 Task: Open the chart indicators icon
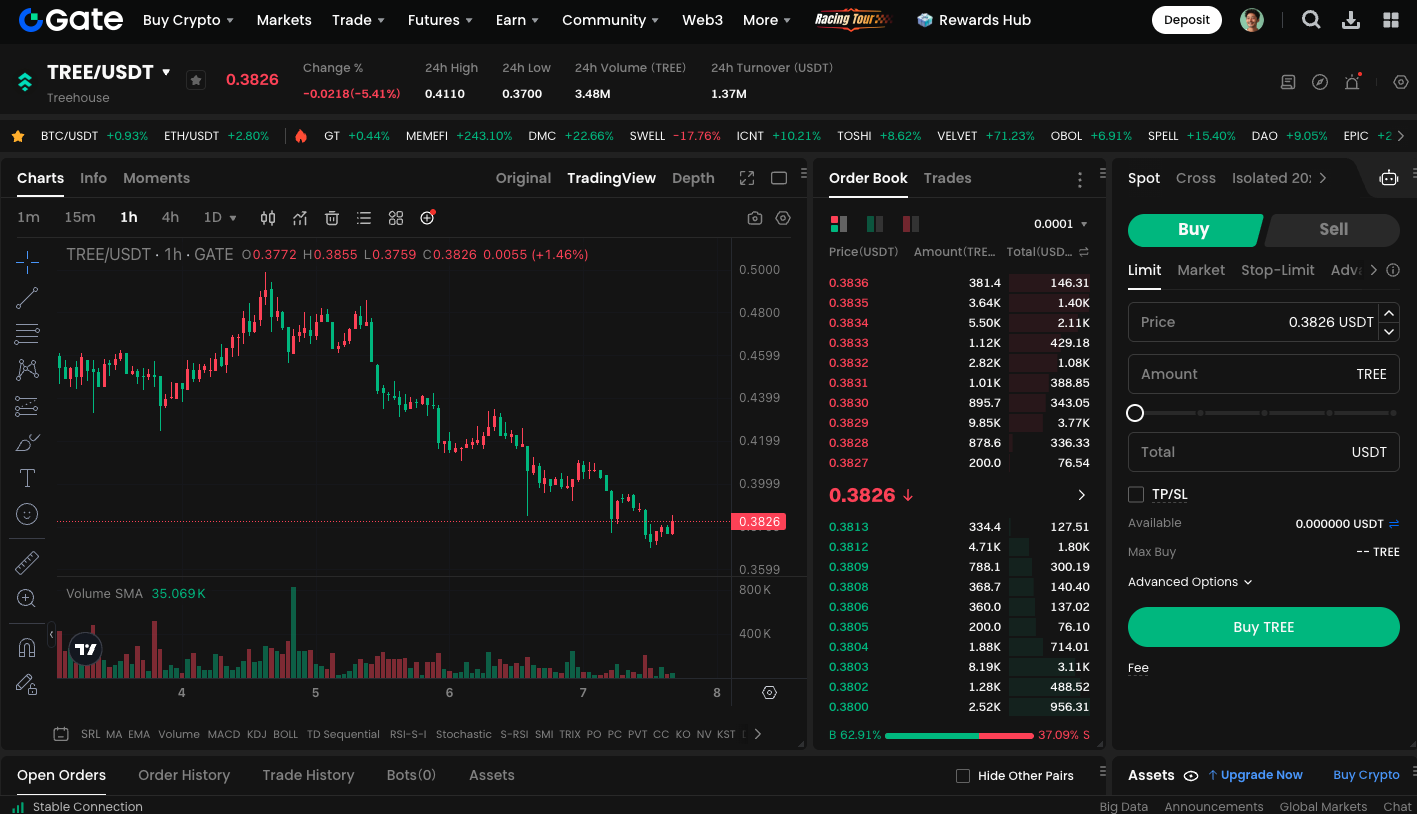[300, 218]
